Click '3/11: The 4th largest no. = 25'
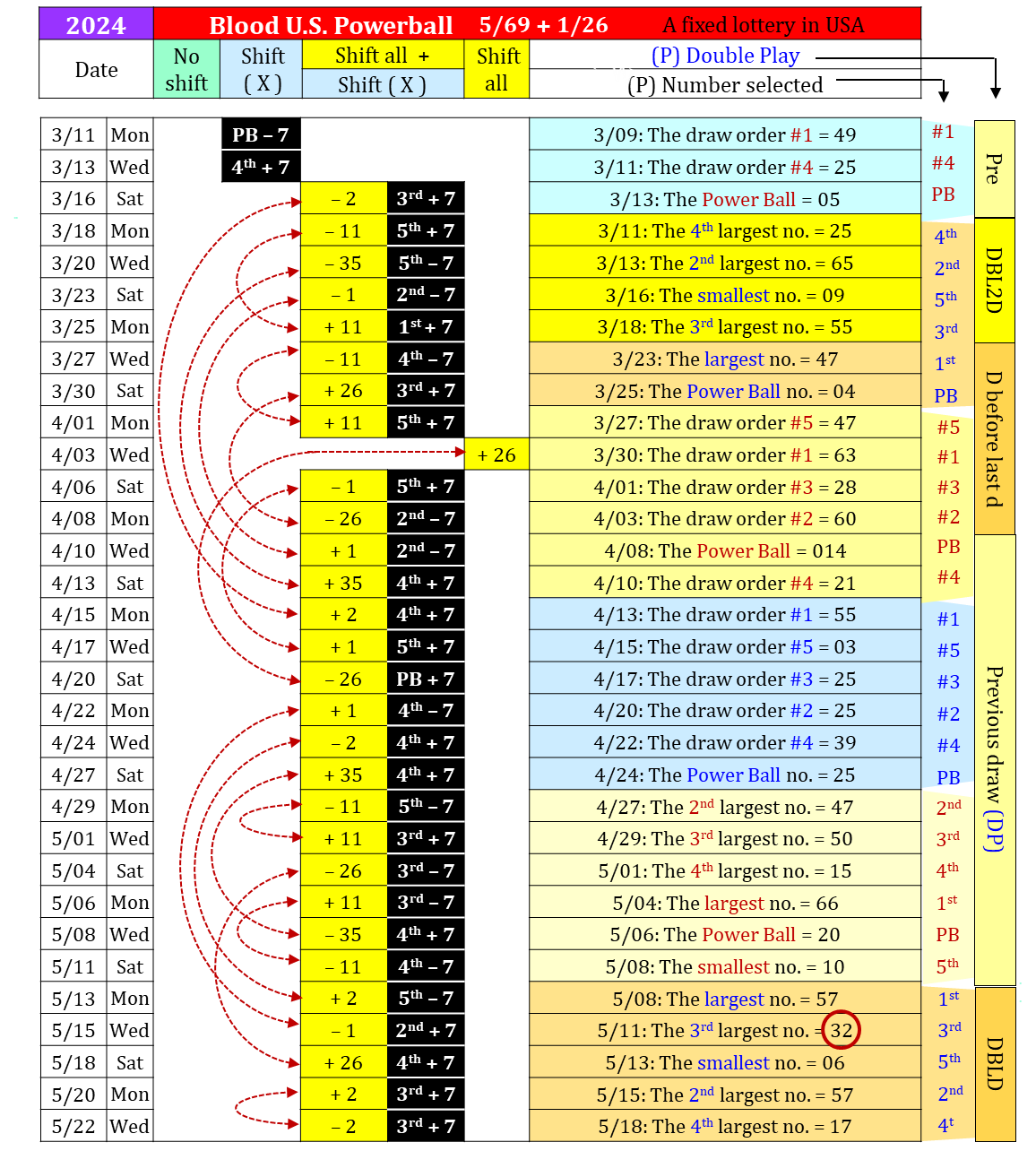 coord(725,230)
